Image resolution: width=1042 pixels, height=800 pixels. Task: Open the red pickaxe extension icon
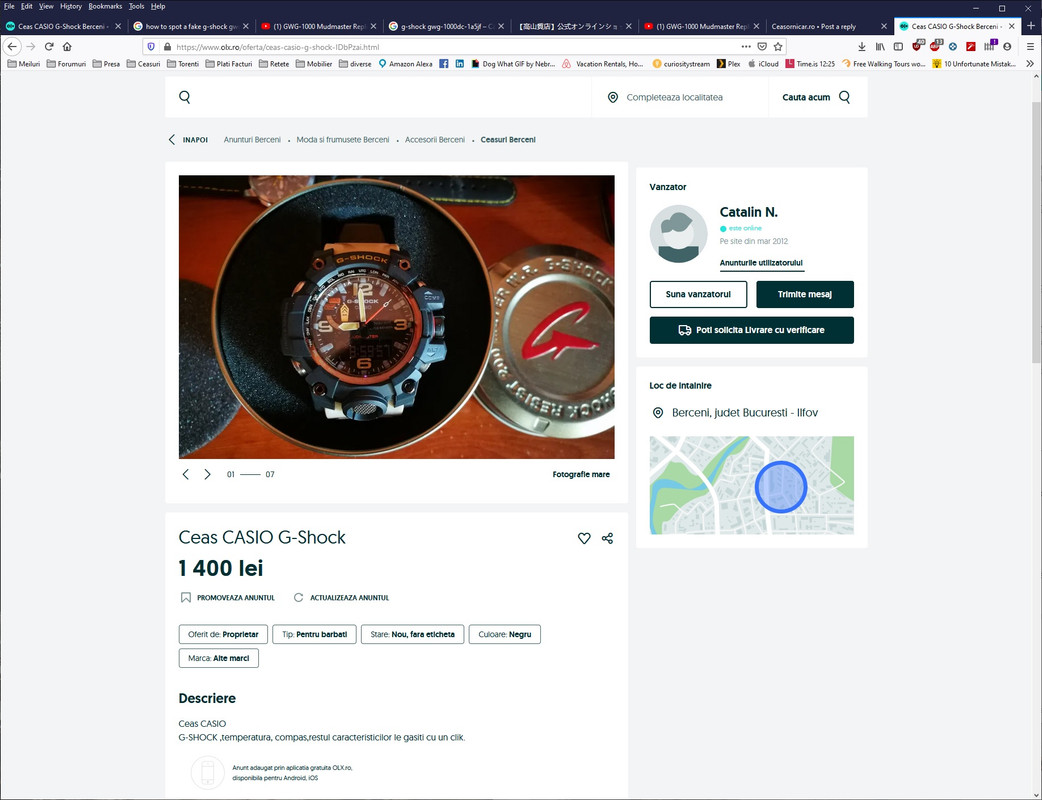pos(971,47)
